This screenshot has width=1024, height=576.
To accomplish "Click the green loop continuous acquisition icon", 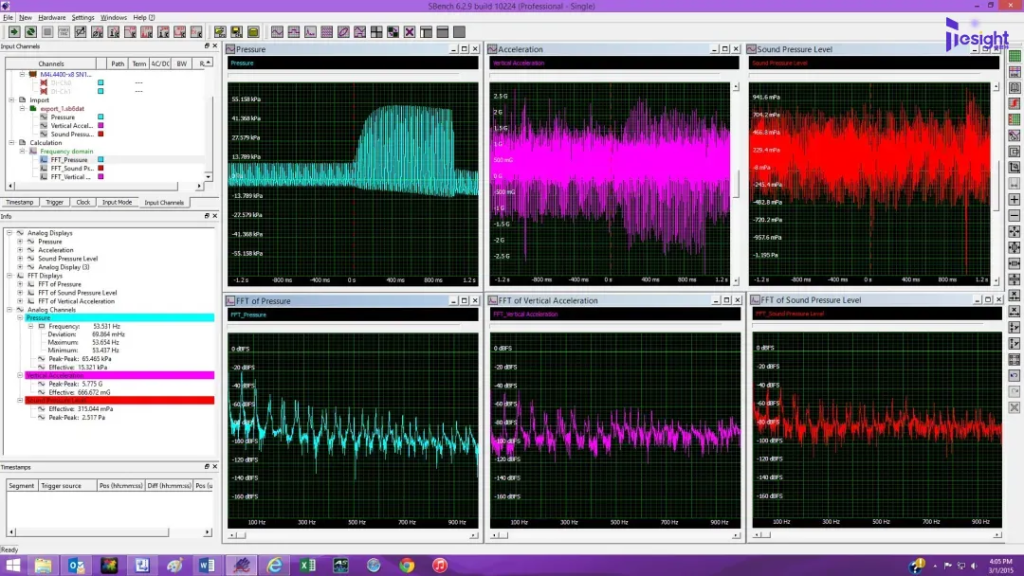I will click(31, 32).
